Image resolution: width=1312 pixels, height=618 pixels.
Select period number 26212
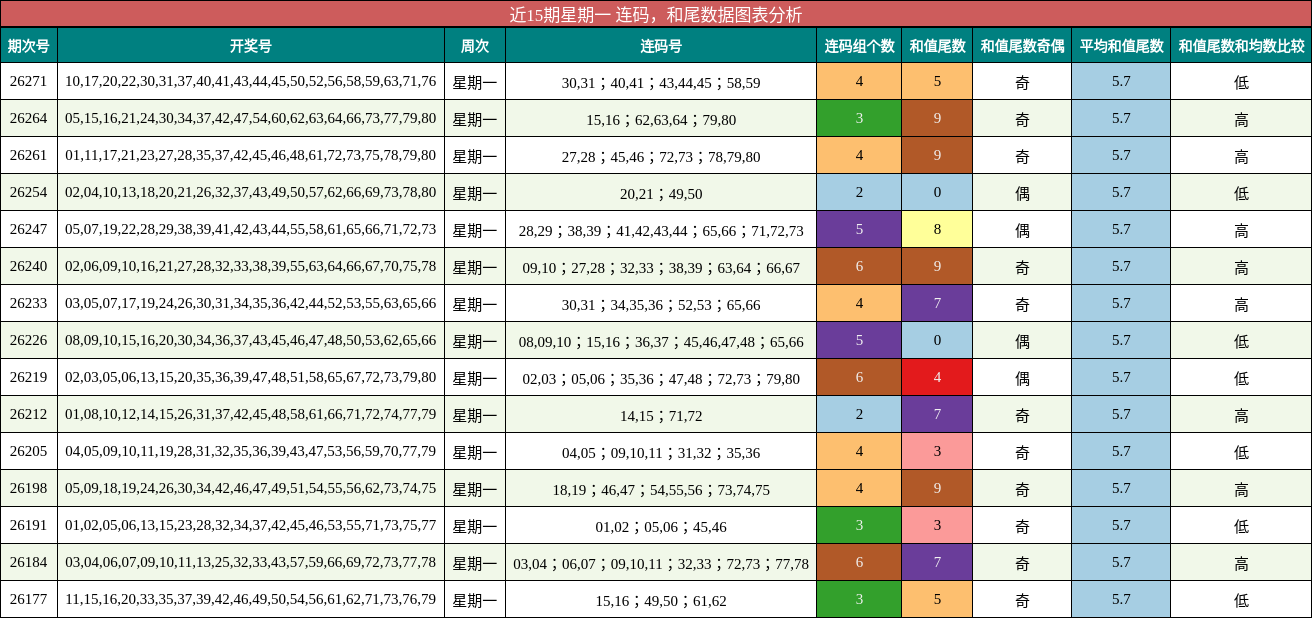pos(29,414)
